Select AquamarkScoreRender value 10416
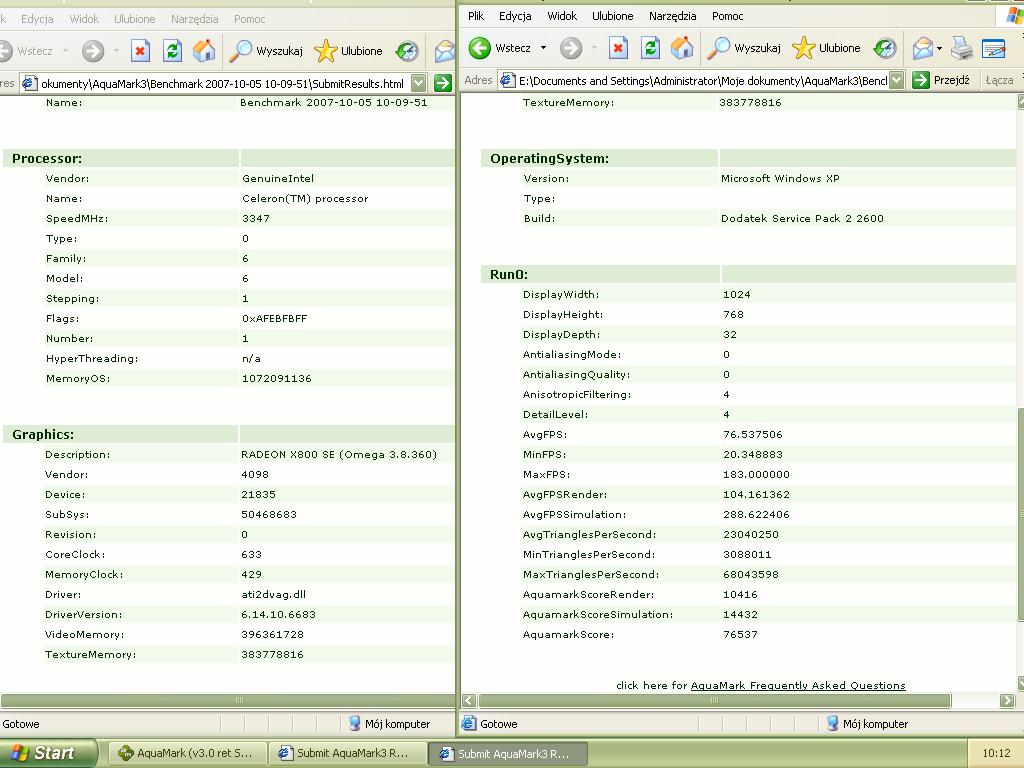Viewport: 1024px width, 768px height. point(740,594)
